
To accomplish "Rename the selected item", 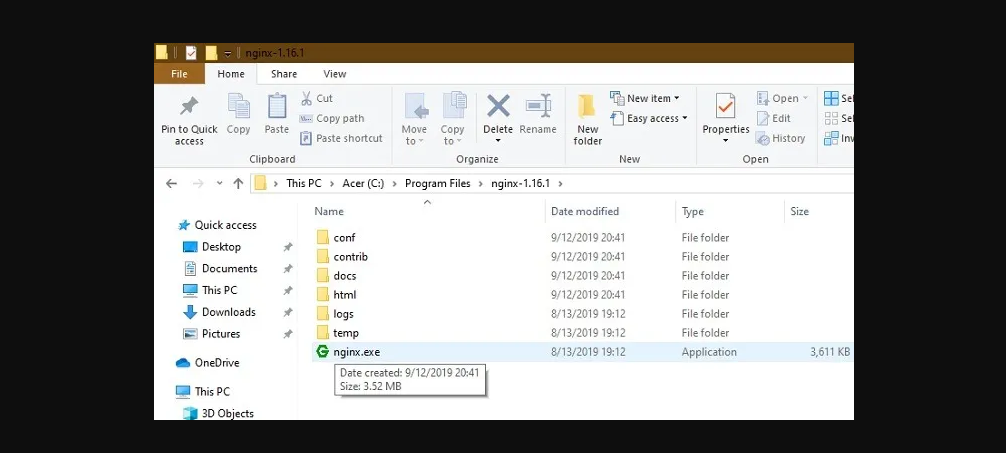I will pyautogui.click(x=538, y=114).
